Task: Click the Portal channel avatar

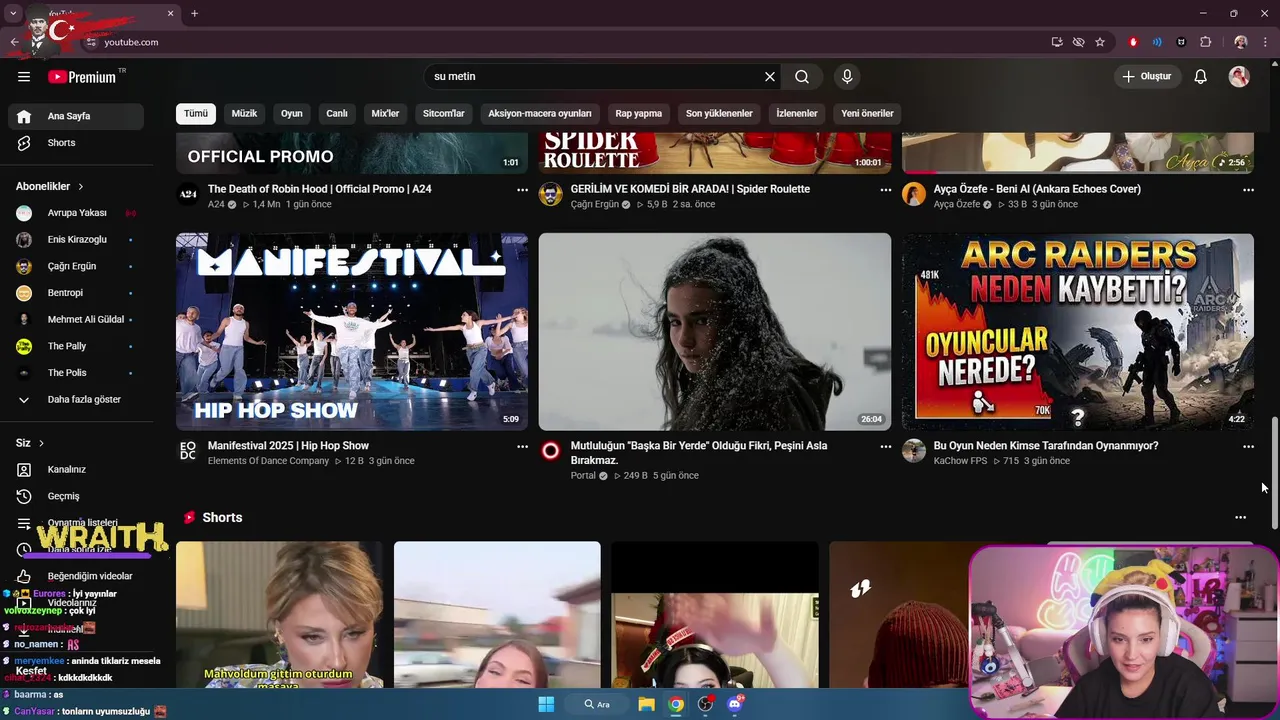Action: 551,451
